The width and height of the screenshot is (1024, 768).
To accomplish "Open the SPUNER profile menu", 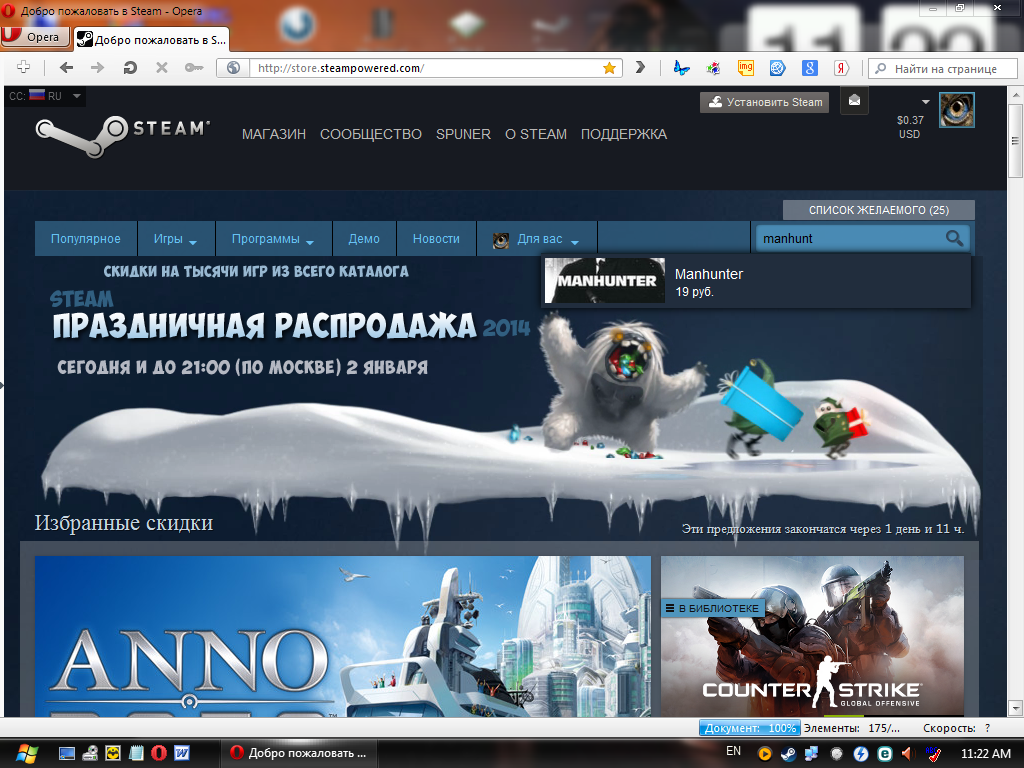I will pos(463,134).
